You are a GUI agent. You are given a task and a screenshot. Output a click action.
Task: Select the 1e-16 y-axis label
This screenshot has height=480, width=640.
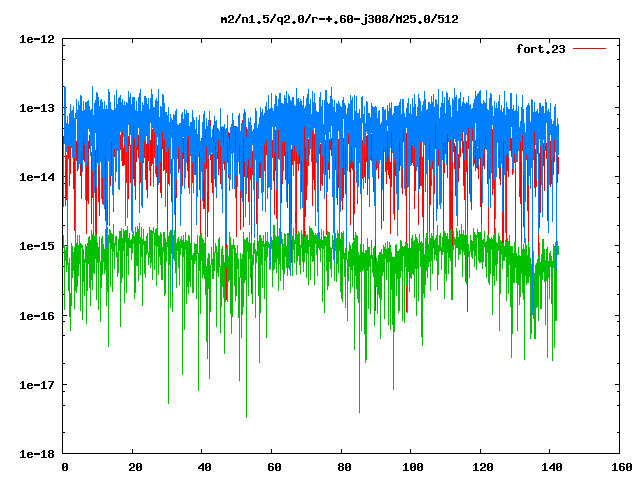37,316
